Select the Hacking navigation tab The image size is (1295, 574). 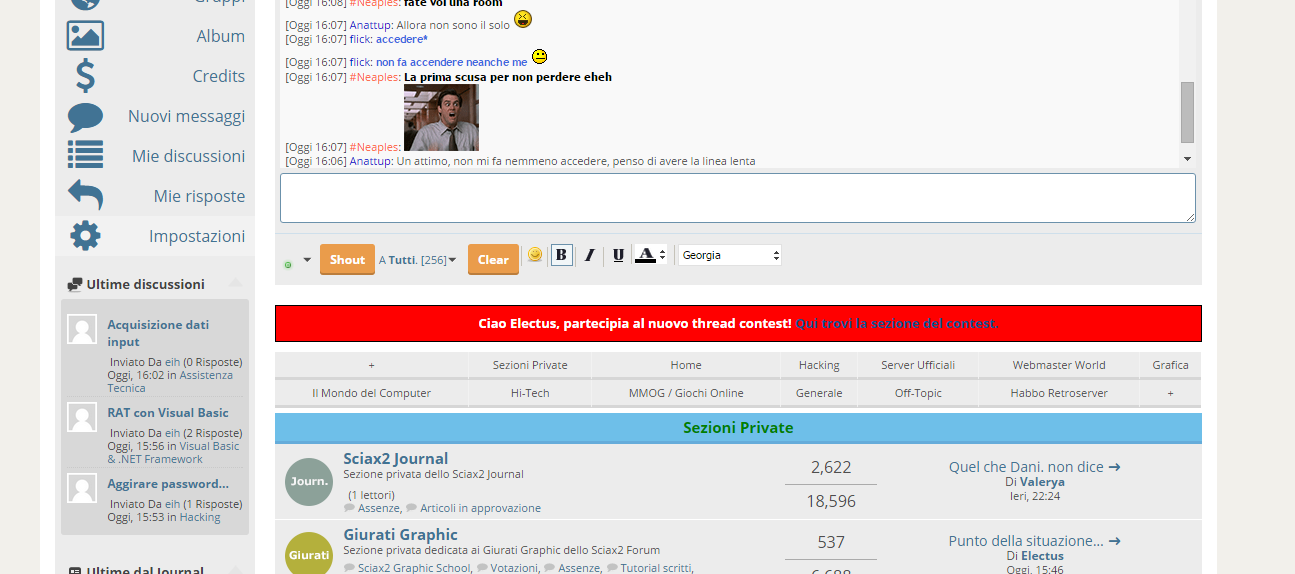[819, 365]
